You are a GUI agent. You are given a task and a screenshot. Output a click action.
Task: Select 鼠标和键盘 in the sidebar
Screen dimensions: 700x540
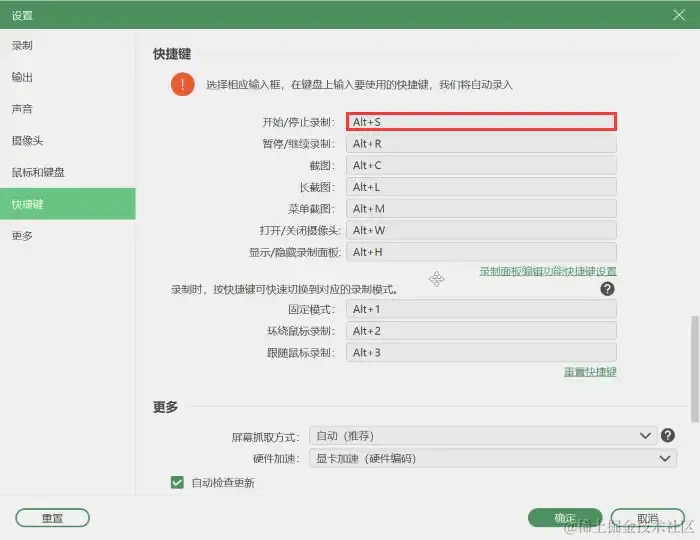click(67, 172)
